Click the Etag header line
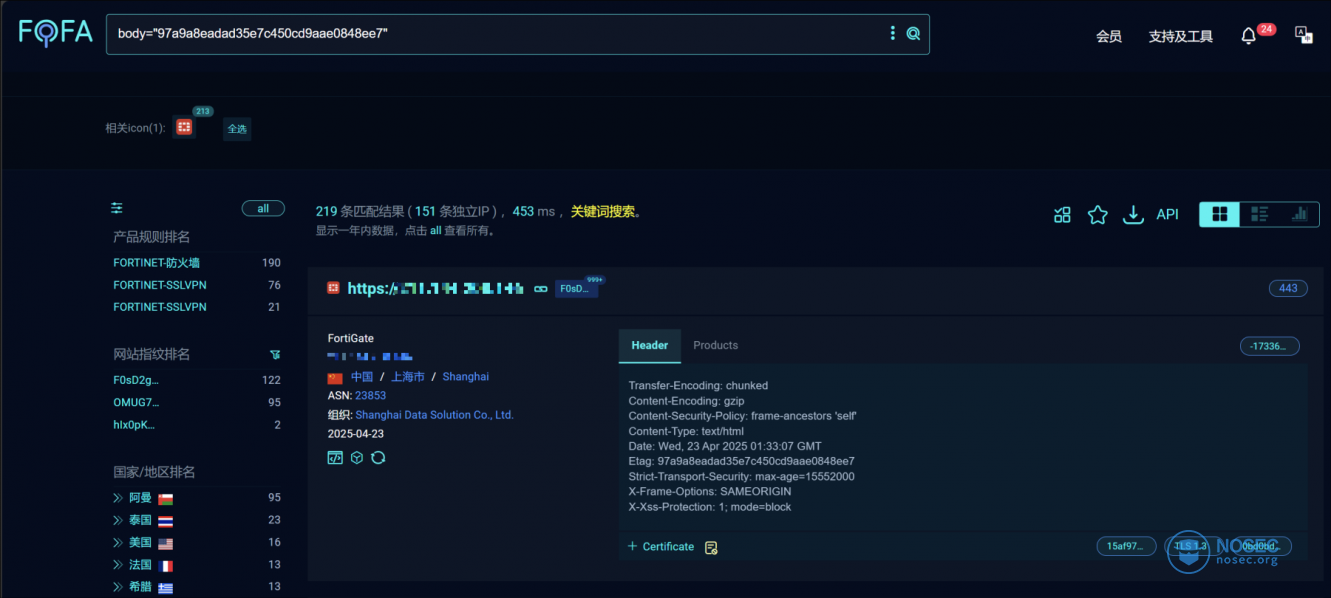 [x=742, y=462]
